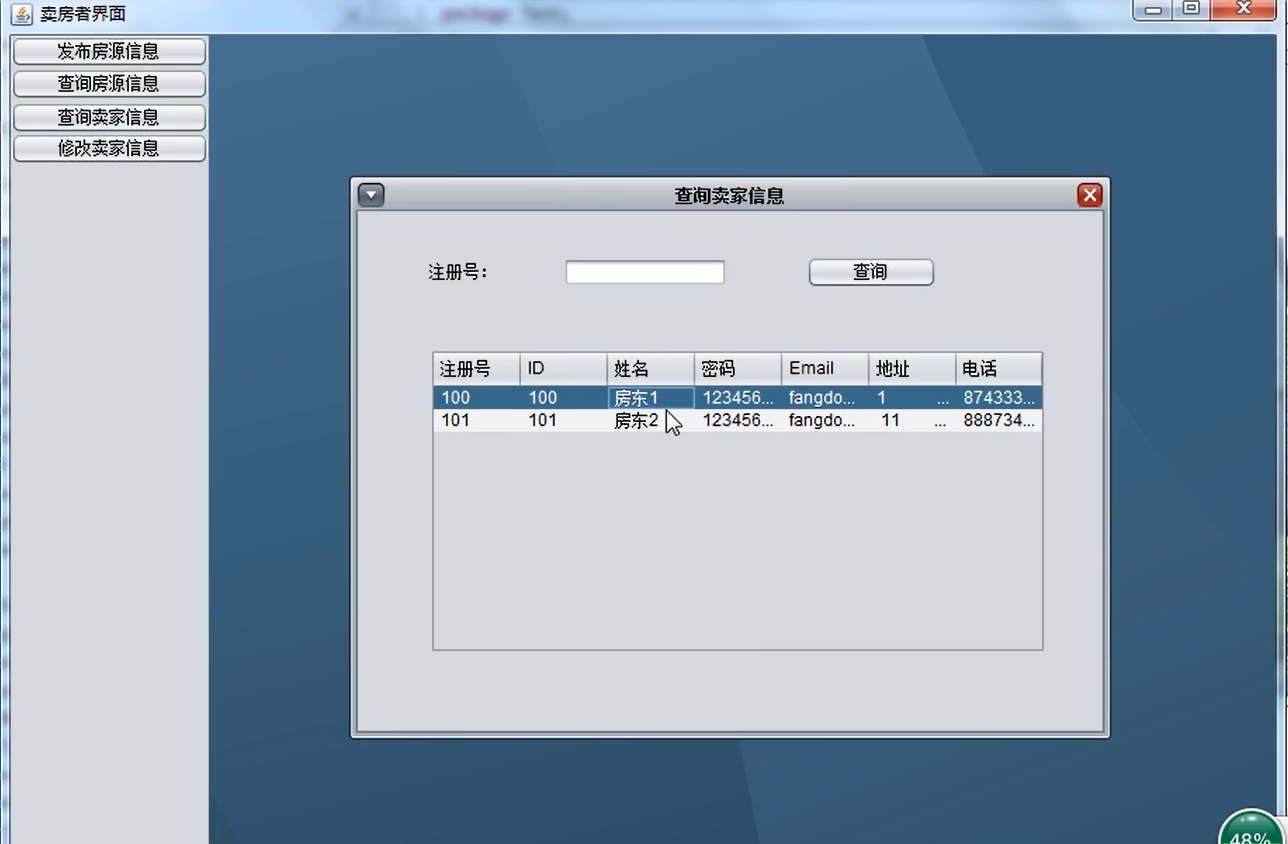Click phone cell 888734... in second row

coord(999,421)
